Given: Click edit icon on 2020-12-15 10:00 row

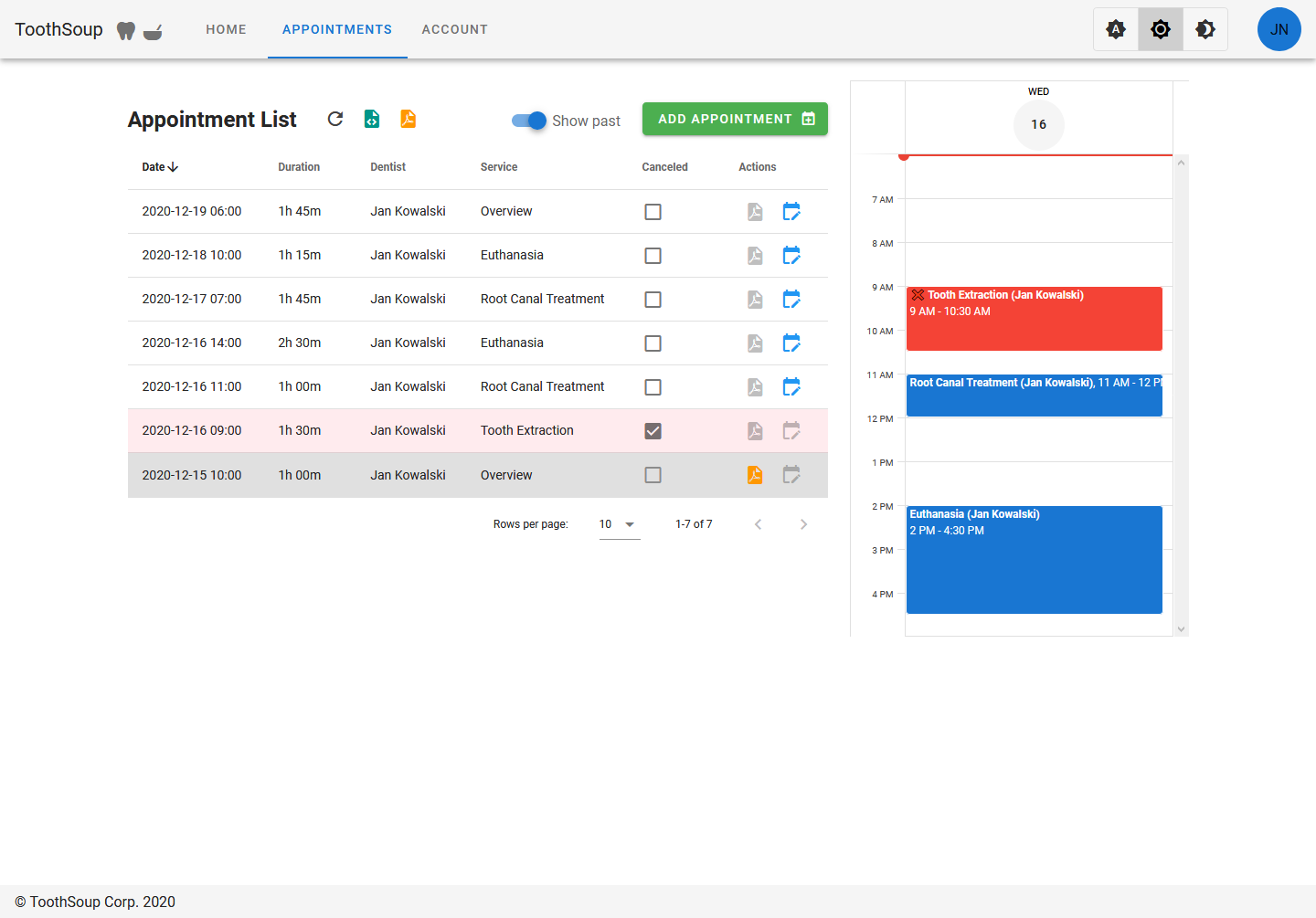Looking at the screenshot, I should (791, 475).
